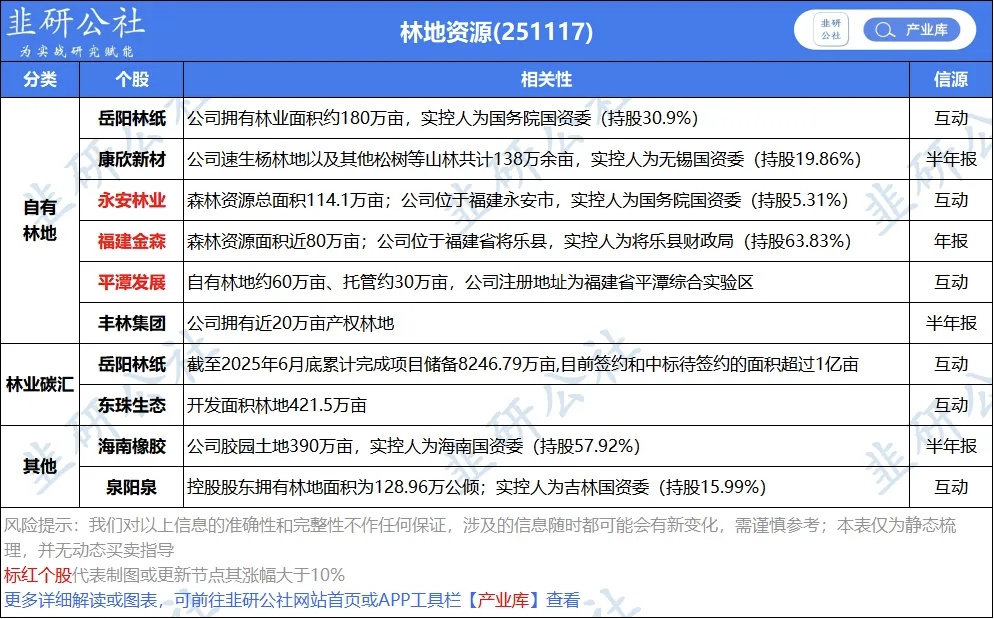The image size is (994, 619).
Task: Click 半年报 source in 康欣新材 row
Action: [951, 159]
